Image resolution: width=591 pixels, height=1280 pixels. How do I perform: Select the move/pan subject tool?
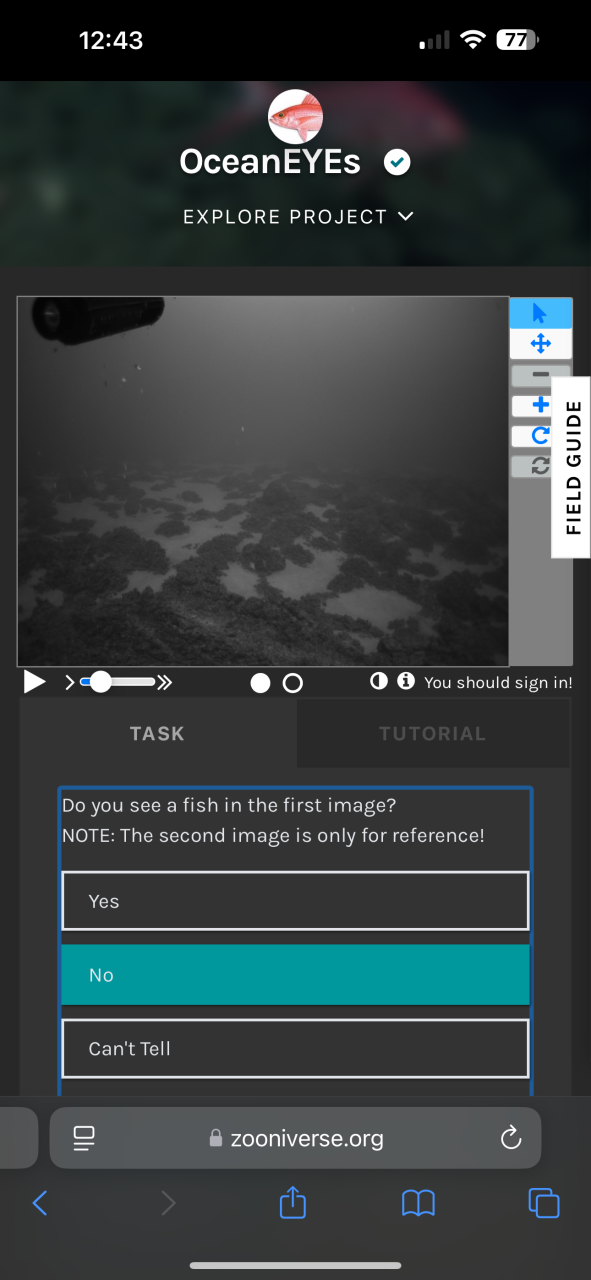[x=541, y=344]
